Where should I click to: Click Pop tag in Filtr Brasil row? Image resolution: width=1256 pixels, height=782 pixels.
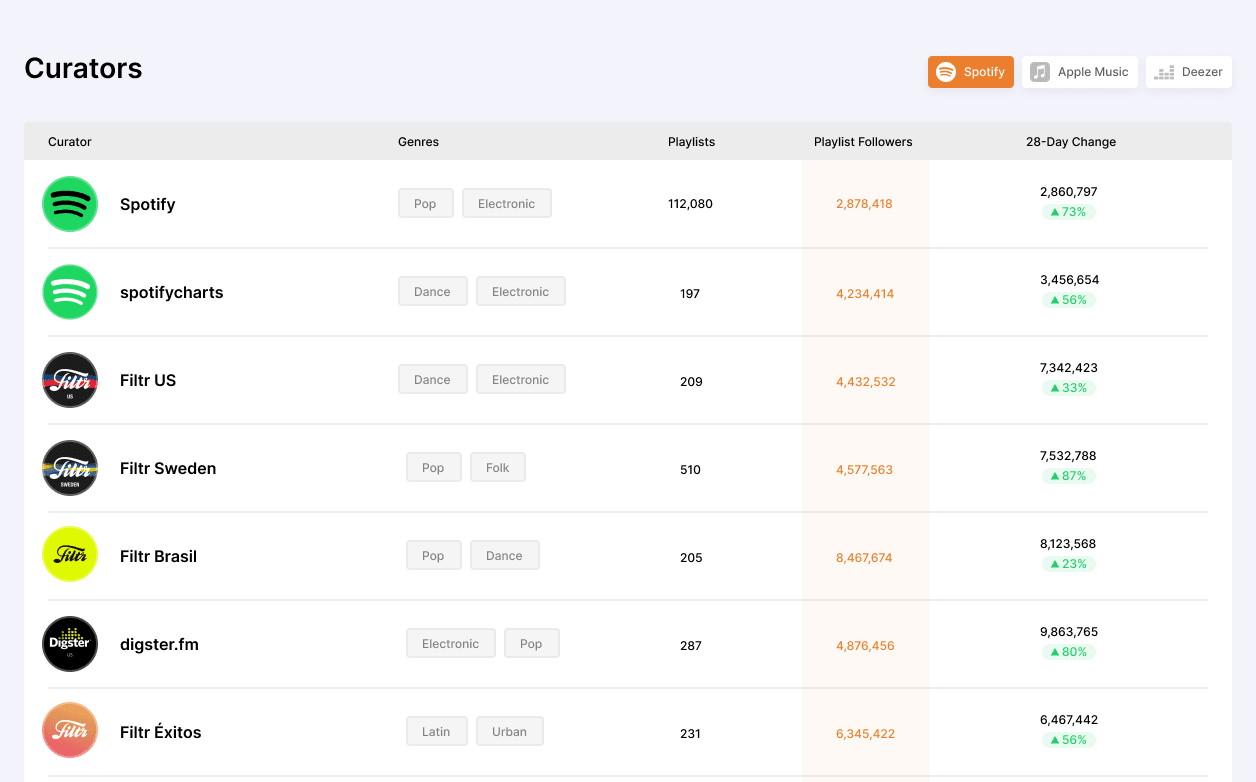[433, 556]
